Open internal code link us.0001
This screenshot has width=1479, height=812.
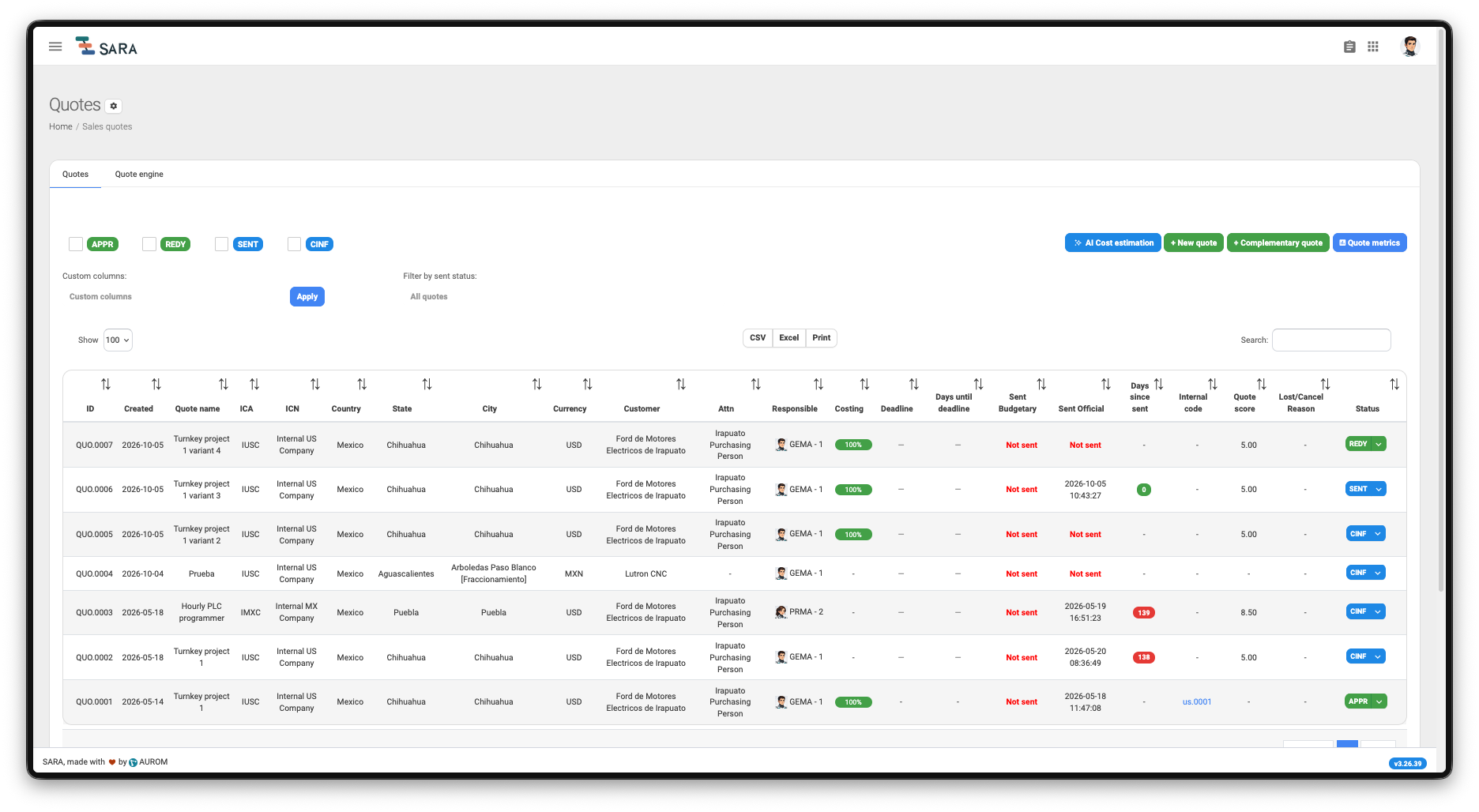click(1197, 702)
